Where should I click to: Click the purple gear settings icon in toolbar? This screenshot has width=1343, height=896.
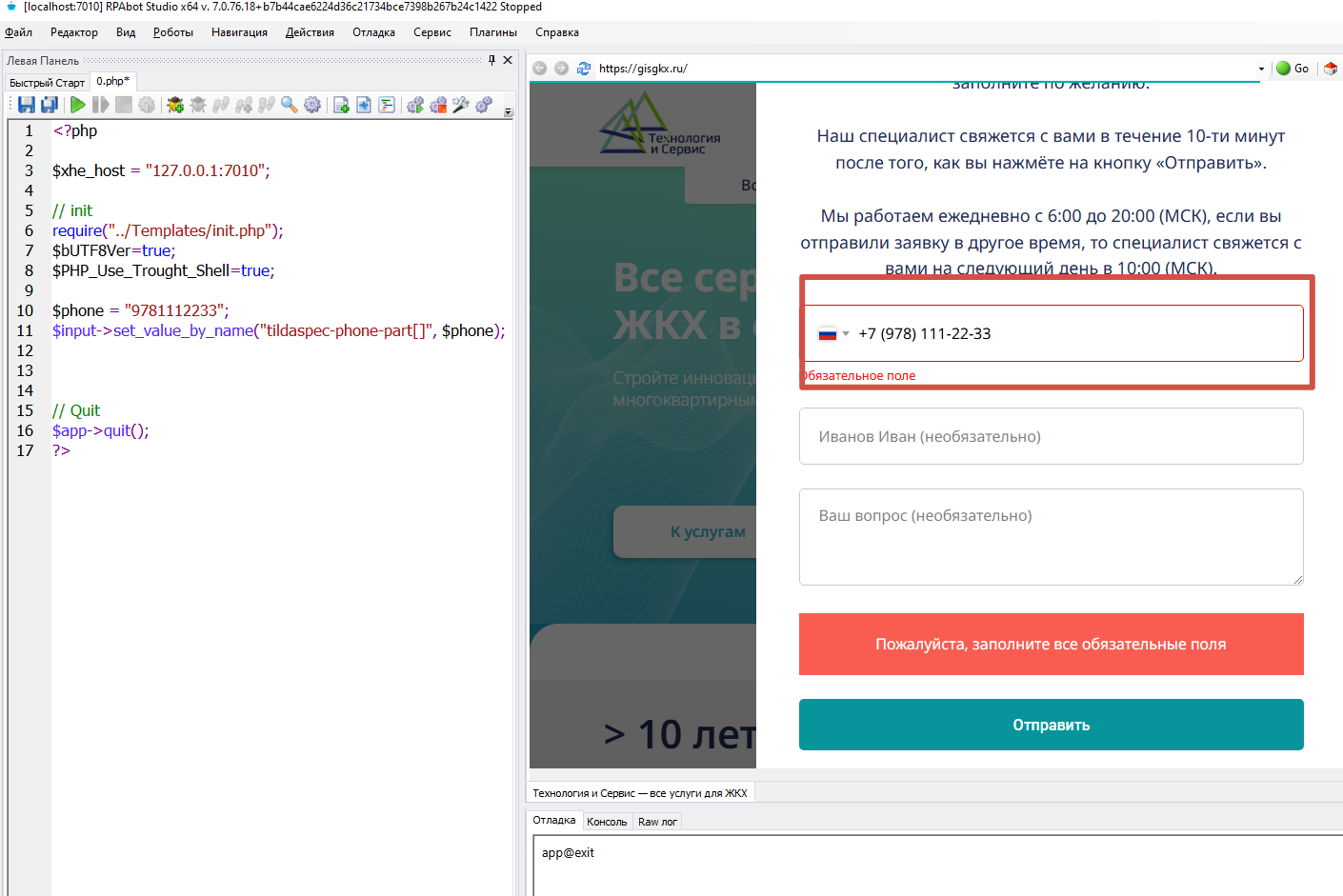[312, 105]
